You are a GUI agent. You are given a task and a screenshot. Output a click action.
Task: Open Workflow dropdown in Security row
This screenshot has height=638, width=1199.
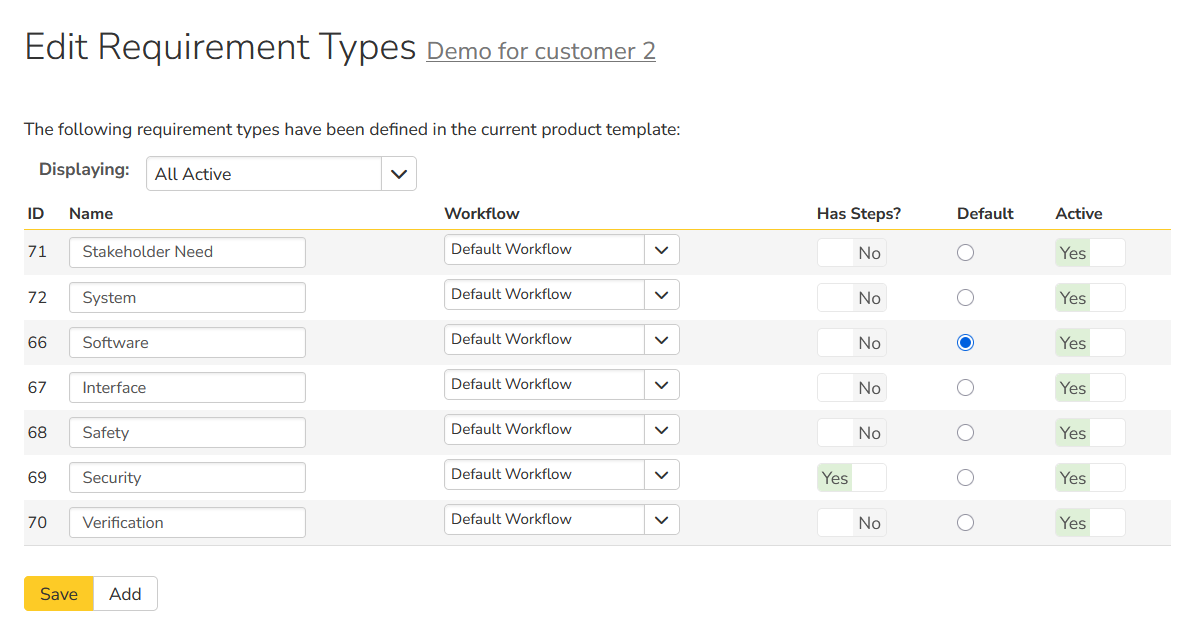click(561, 475)
